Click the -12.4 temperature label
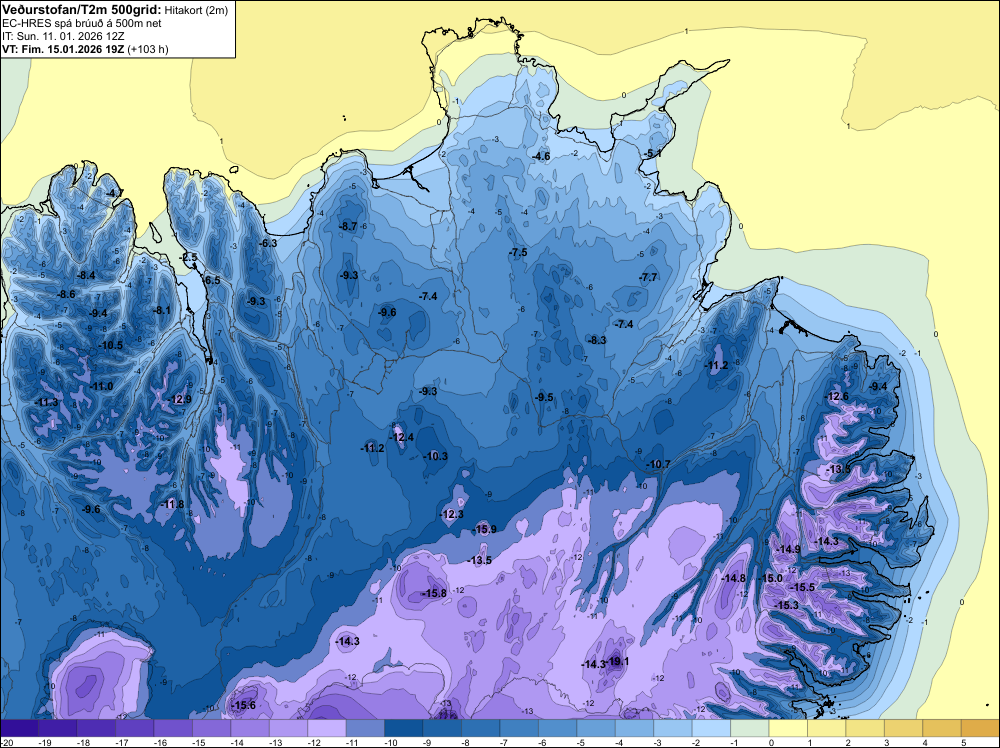 [x=402, y=437]
